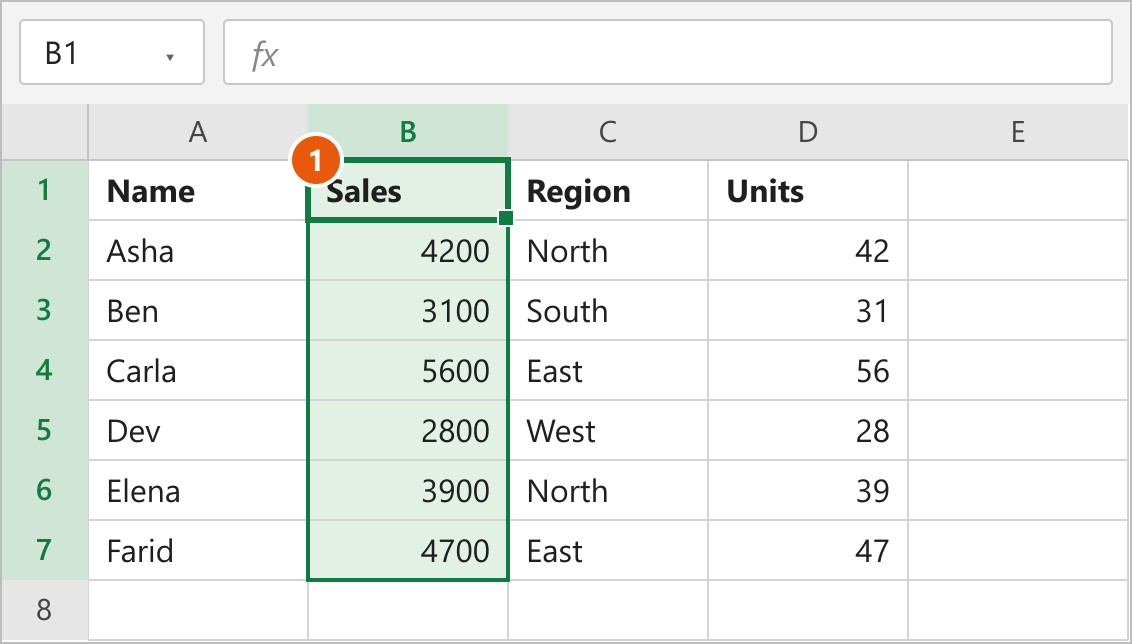
Task: Open the Name Box dropdown arrow
Action: click(x=170, y=57)
